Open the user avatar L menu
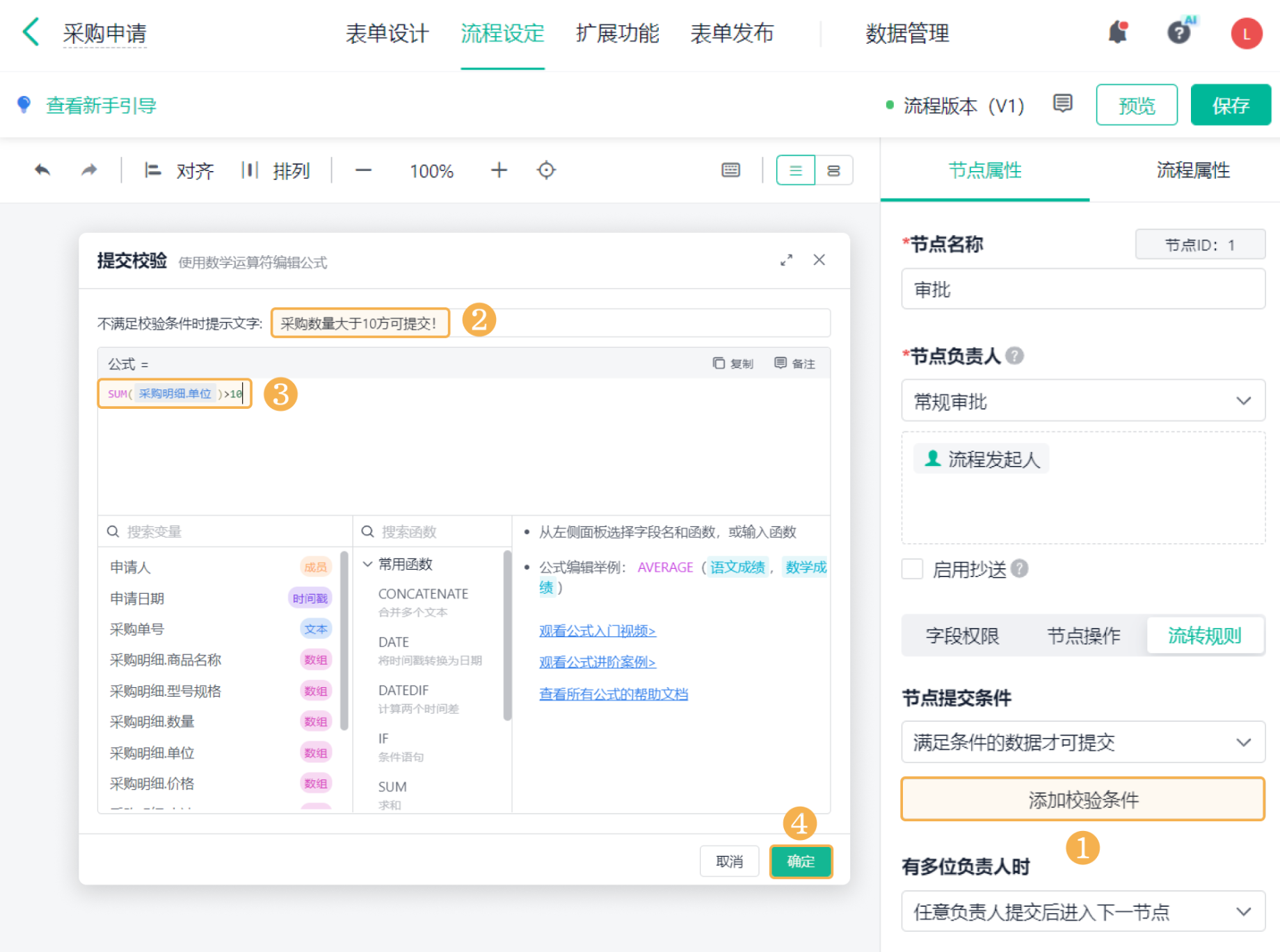The width and height of the screenshot is (1280, 952). pyautogui.click(x=1246, y=33)
